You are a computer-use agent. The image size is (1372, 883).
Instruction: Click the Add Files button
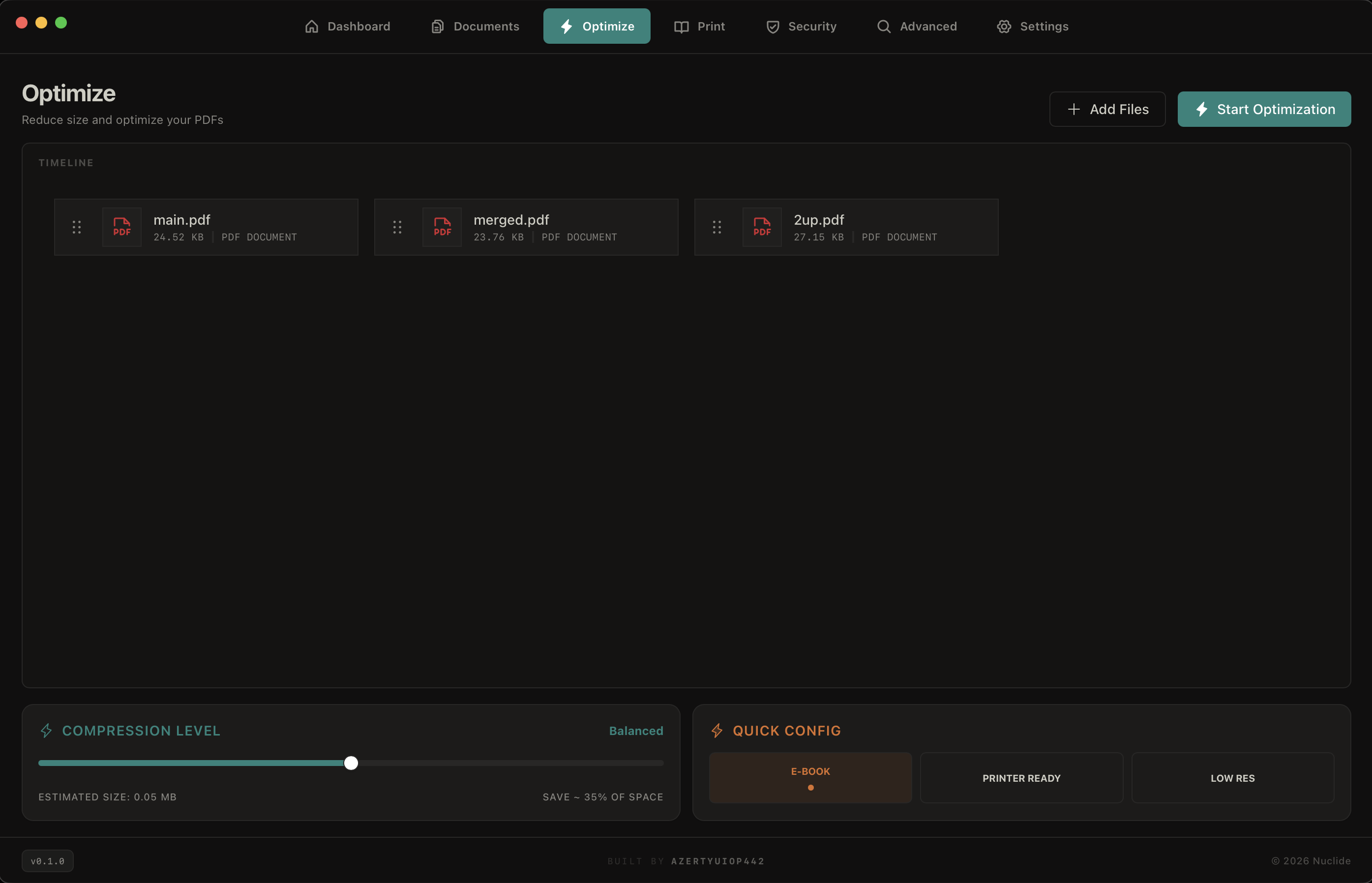[1107, 109]
